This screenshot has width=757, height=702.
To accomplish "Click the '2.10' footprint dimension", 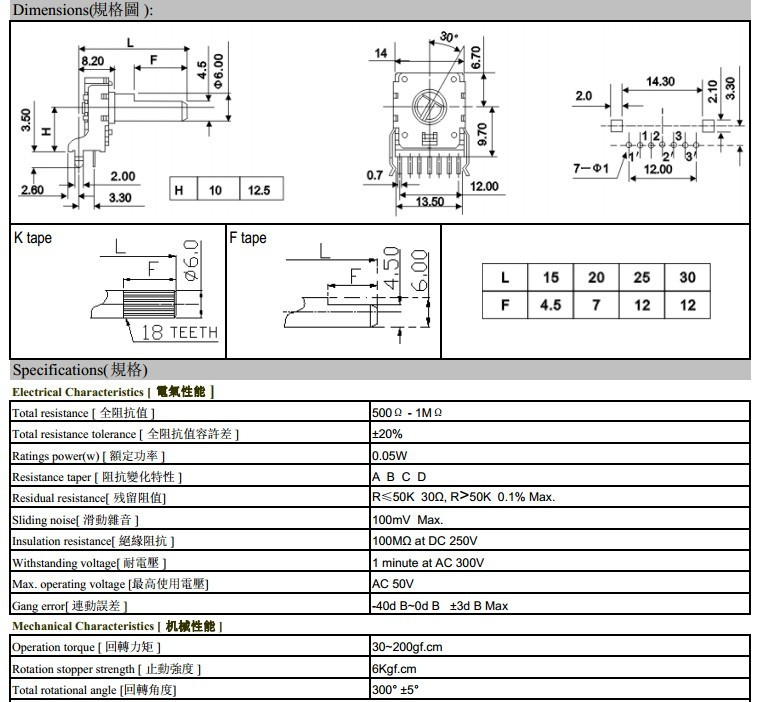I will [713, 91].
